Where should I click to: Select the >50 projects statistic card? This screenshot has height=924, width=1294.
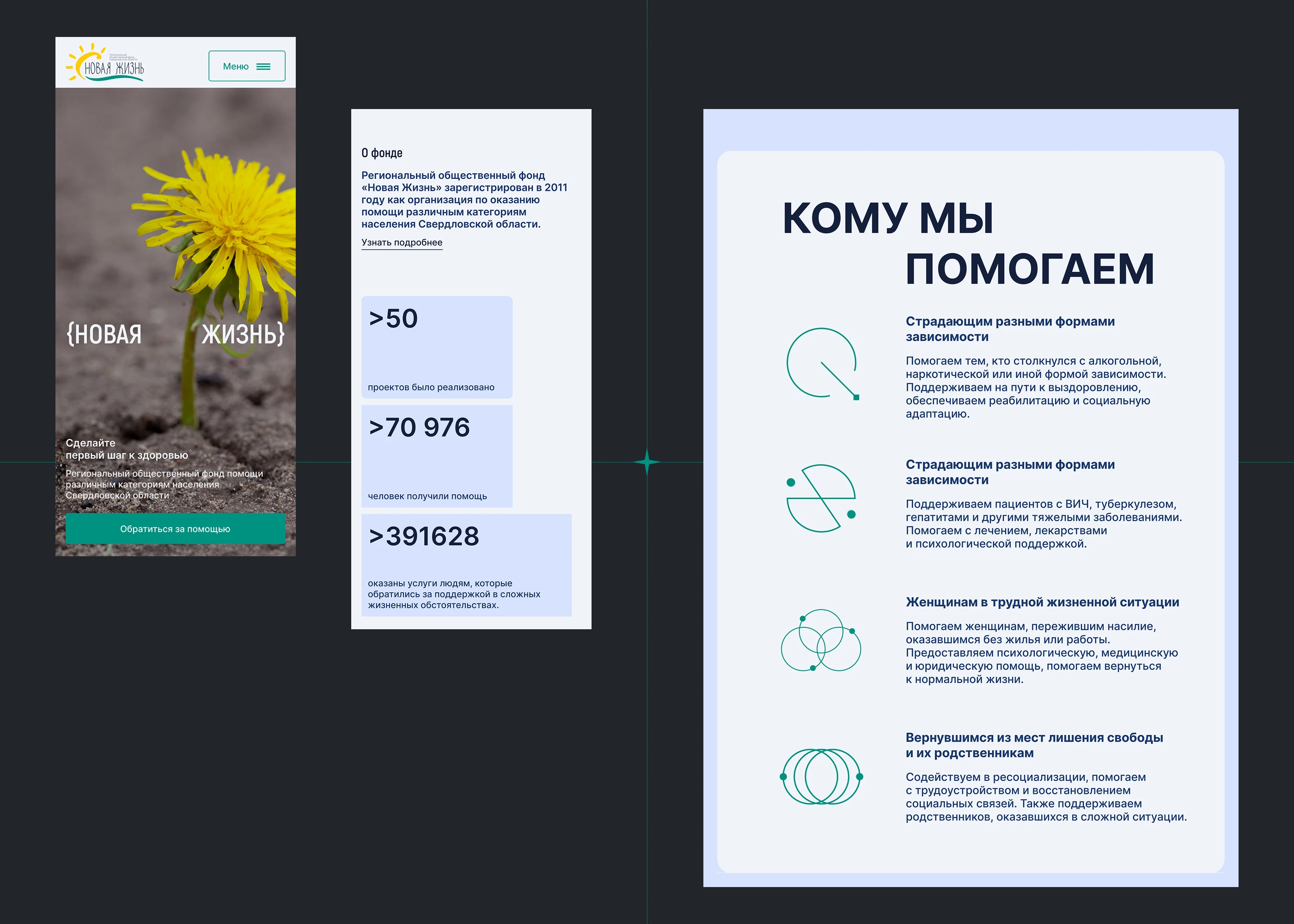point(436,347)
